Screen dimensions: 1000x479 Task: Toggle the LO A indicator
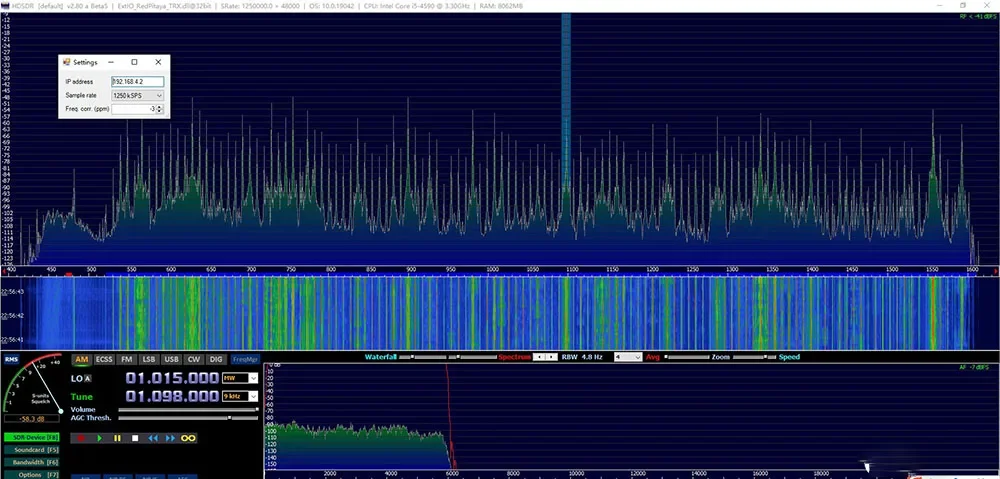(88, 378)
